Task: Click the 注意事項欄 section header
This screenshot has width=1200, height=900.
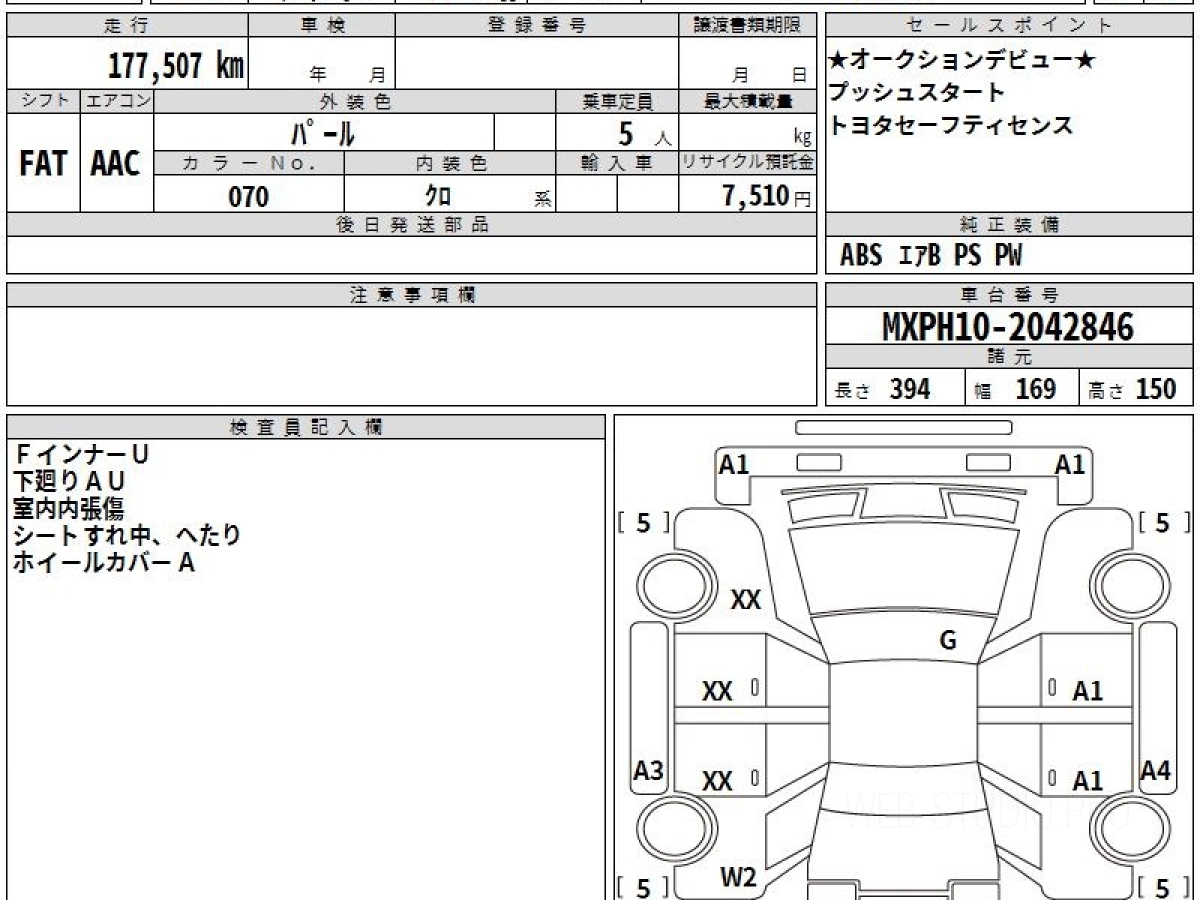Action: point(412,295)
